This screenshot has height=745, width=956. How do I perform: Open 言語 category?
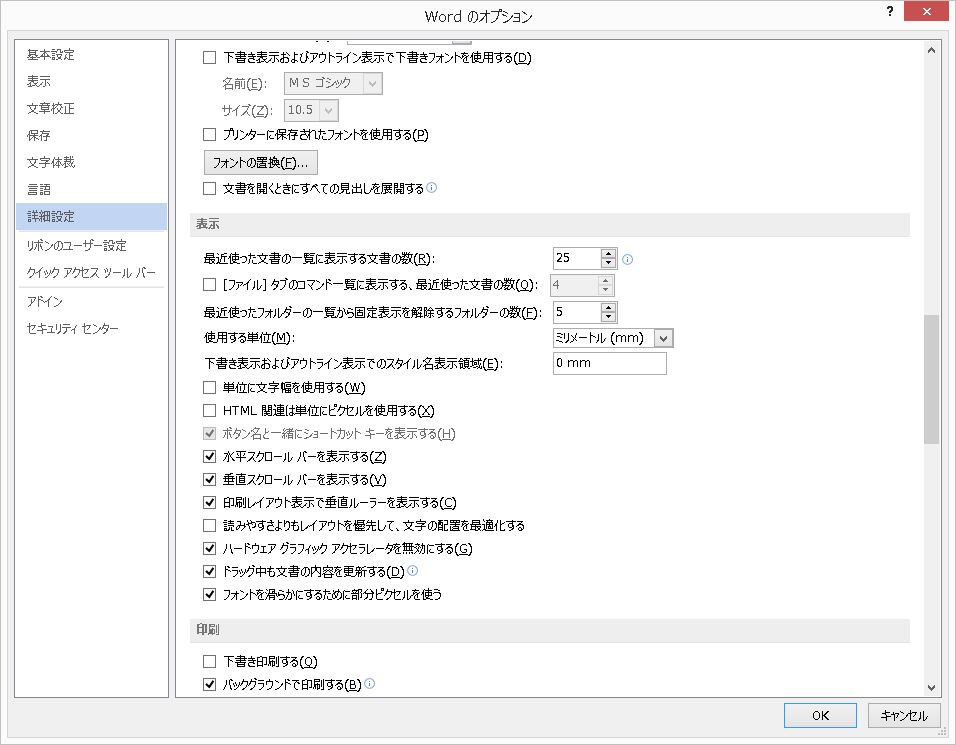[91, 190]
